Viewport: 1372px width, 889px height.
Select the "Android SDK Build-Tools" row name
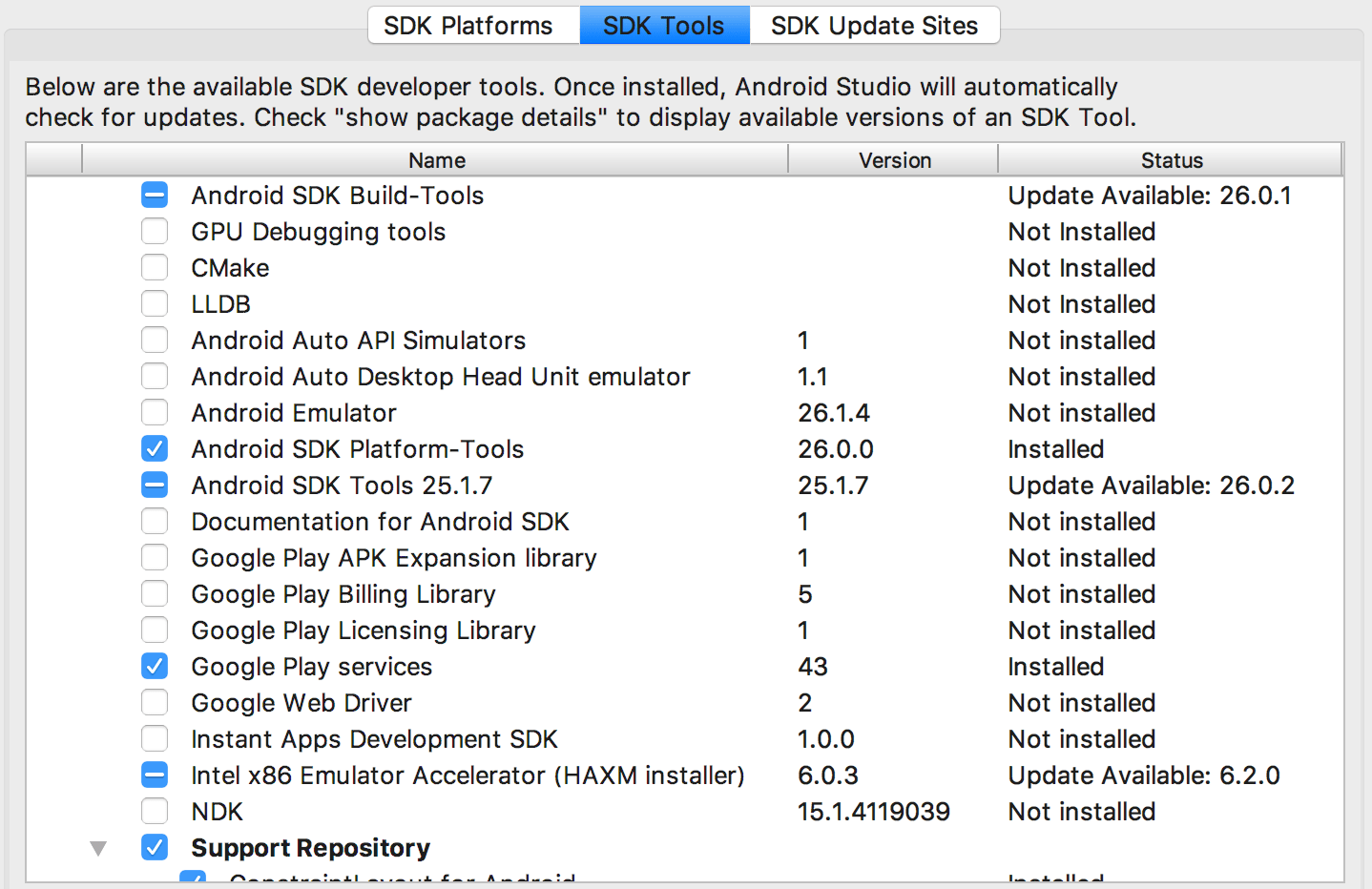(338, 196)
